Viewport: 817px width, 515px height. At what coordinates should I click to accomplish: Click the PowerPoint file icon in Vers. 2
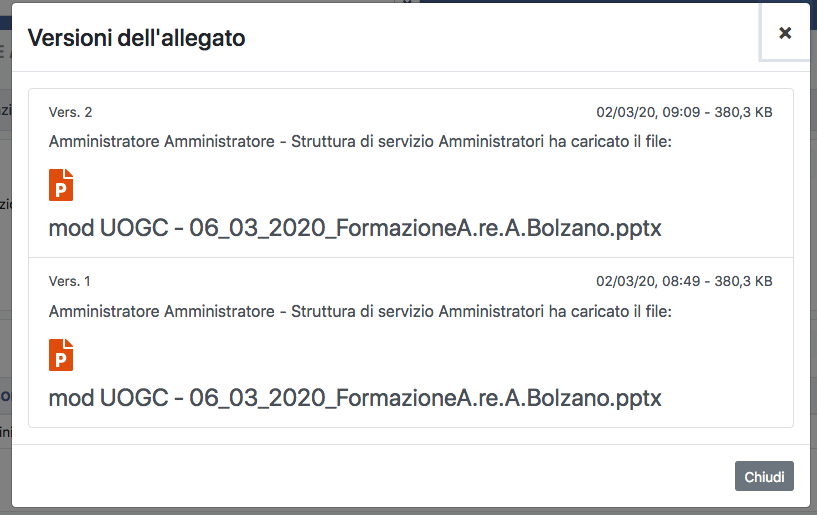pyautogui.click(x=61, y=185)
